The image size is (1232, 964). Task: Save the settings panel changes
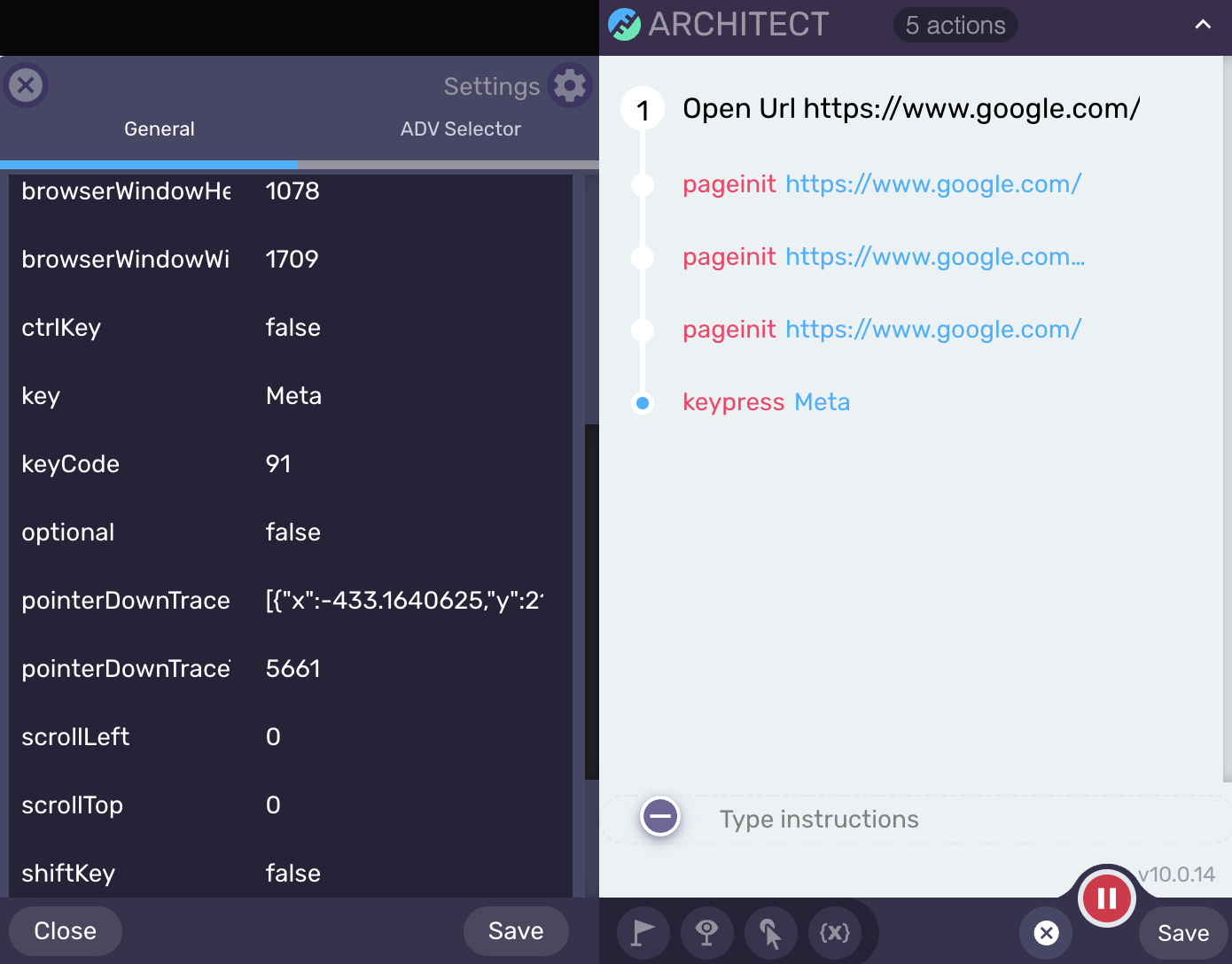click(516, 931)
